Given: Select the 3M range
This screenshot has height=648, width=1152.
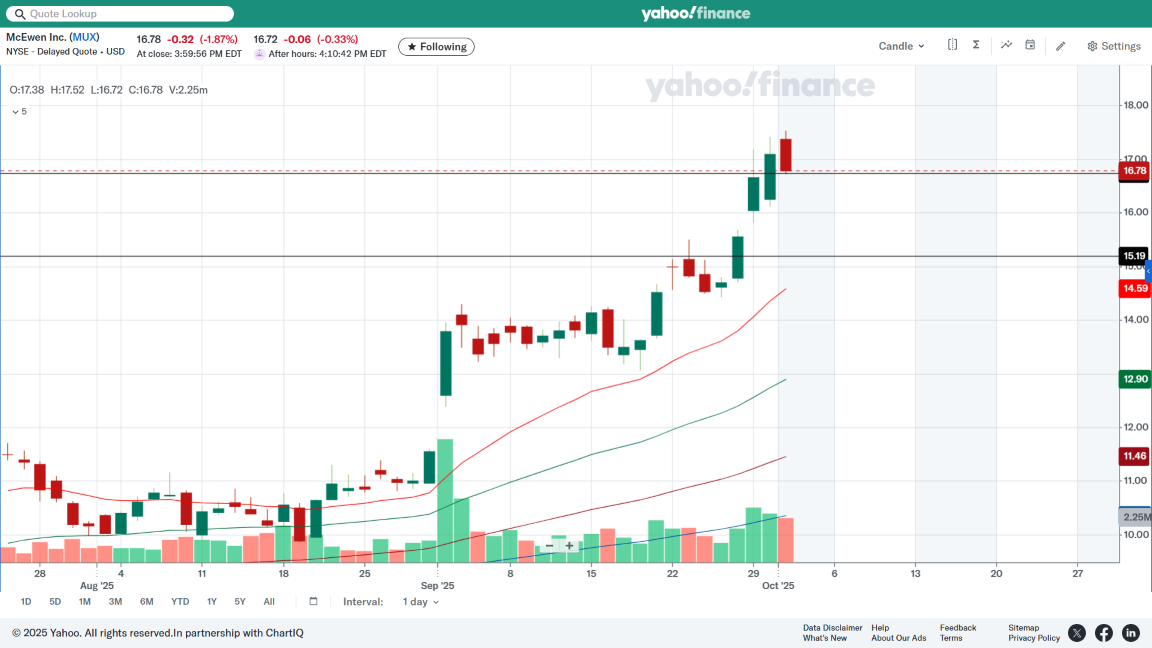Looking at the screenshot, I should coord(115,602).
